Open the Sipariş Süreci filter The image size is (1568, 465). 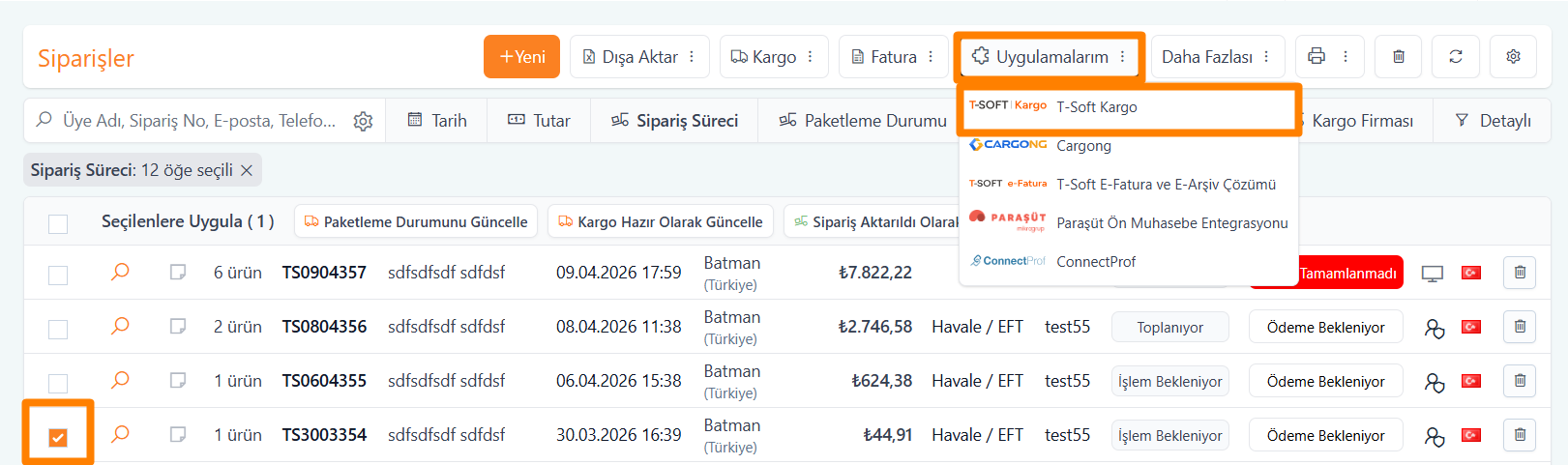[674, 121]
